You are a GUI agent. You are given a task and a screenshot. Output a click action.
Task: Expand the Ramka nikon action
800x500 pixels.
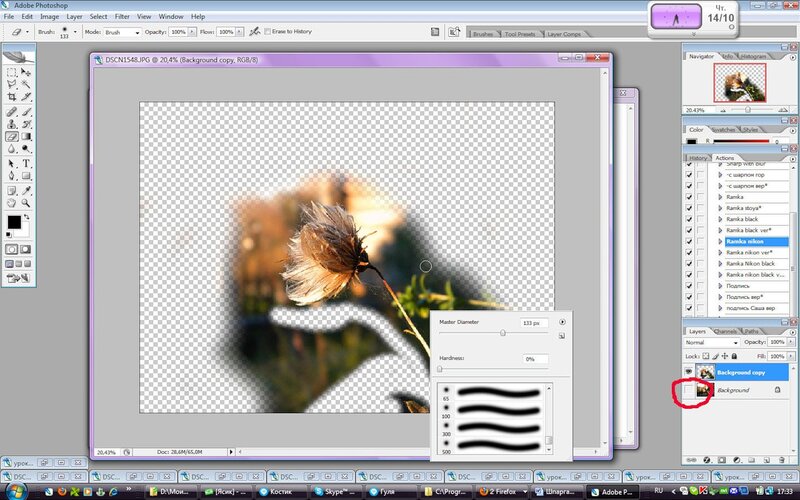tap(720, 241)
